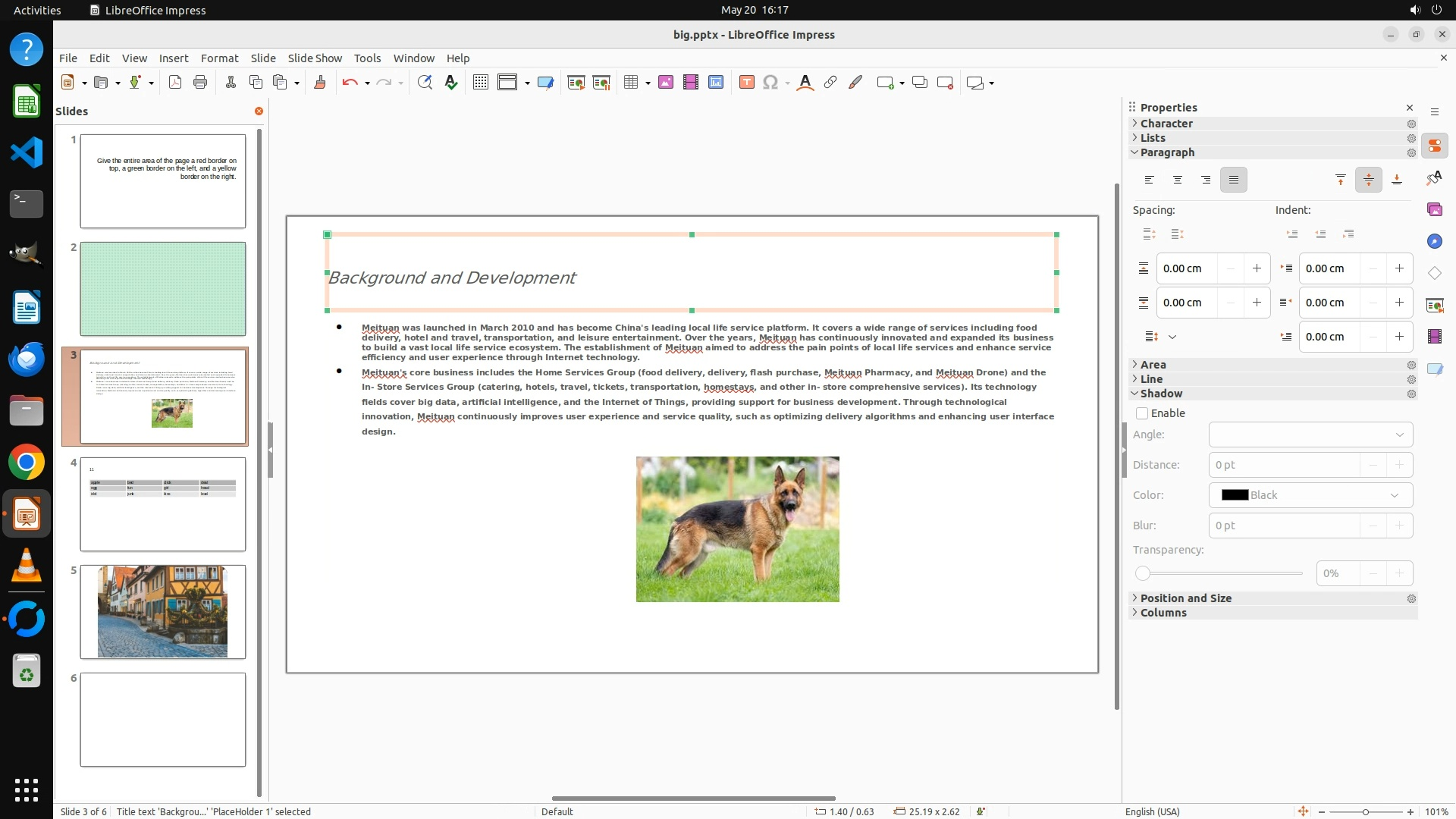Click the Clone Formatting paintbrush icon
The height and width of the screenshot is (819, 1456).
coord(319,83)
